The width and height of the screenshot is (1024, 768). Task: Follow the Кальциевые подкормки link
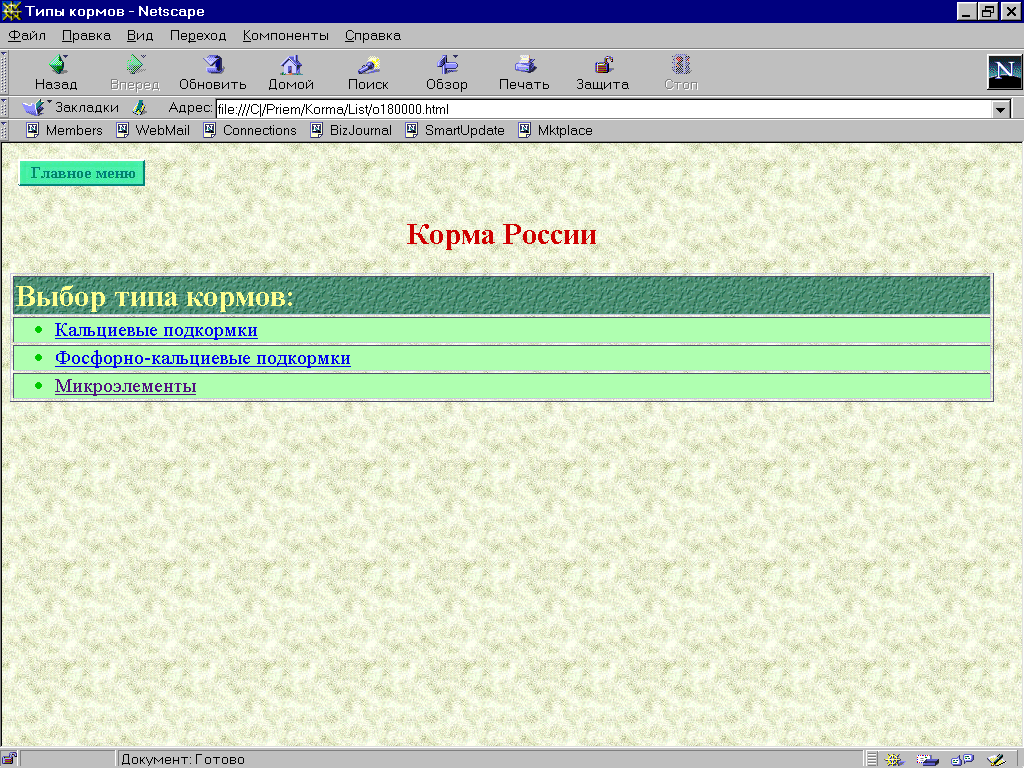tap(156, 330)
